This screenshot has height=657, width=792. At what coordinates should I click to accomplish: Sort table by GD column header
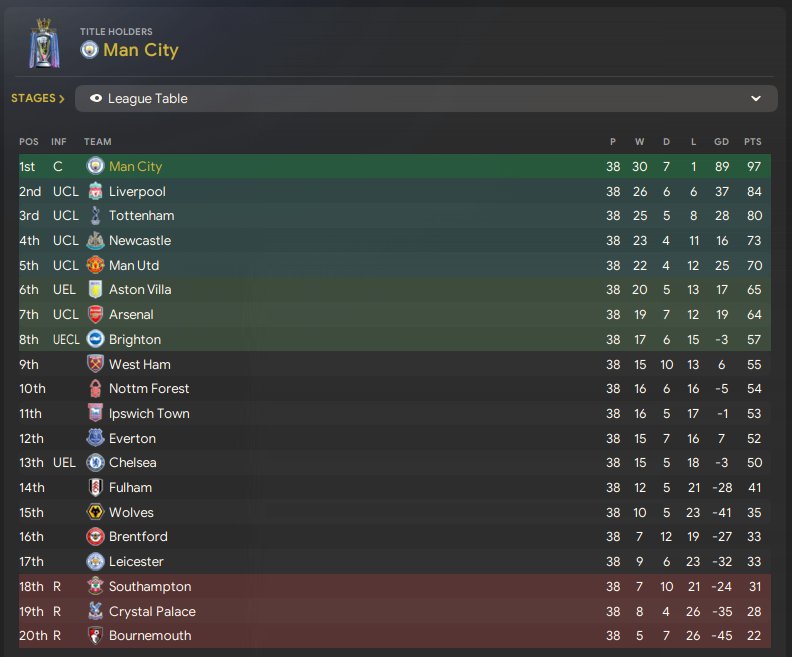tap(721, 142)
